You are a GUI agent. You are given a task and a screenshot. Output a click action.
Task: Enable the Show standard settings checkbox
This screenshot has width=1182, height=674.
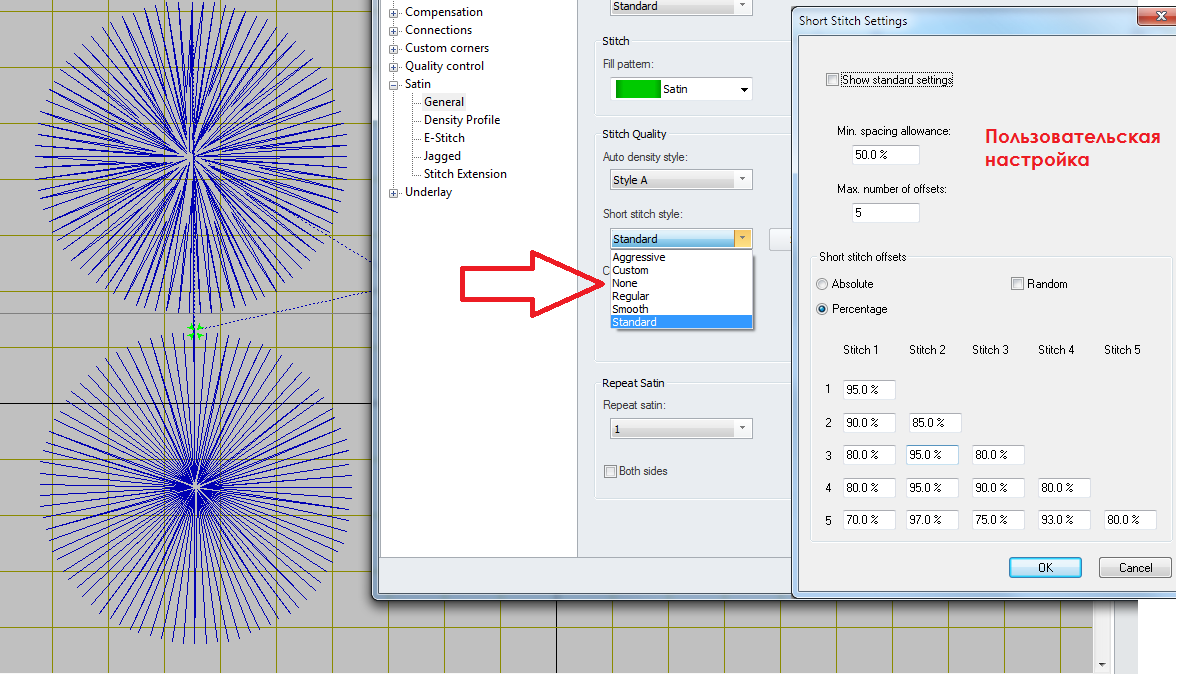pyautogui.click(x=832, y=80)
